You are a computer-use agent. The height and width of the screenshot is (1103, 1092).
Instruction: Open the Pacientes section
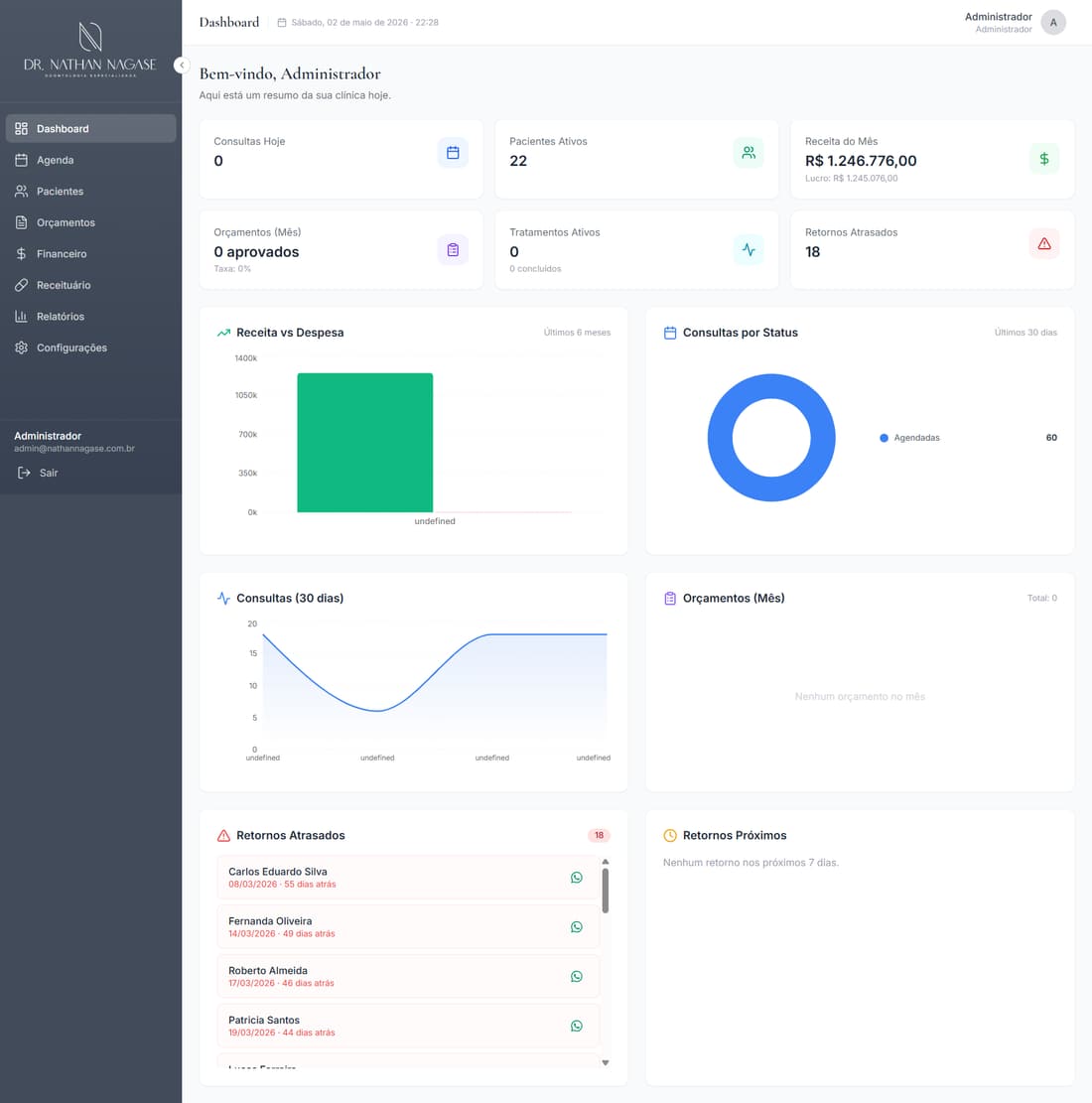click(x=90, y=192)
